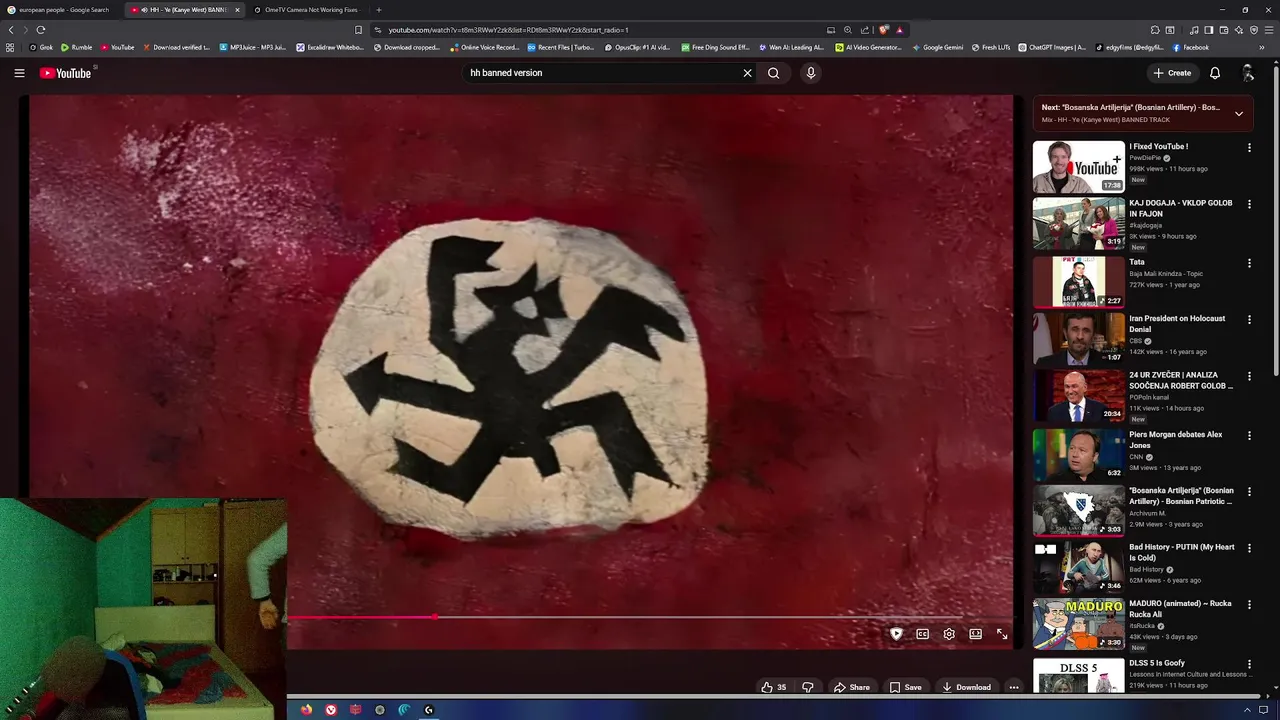Open a new browser tab with plus
This screenshot has height=720, width=1280.
[x=378, y=9]
